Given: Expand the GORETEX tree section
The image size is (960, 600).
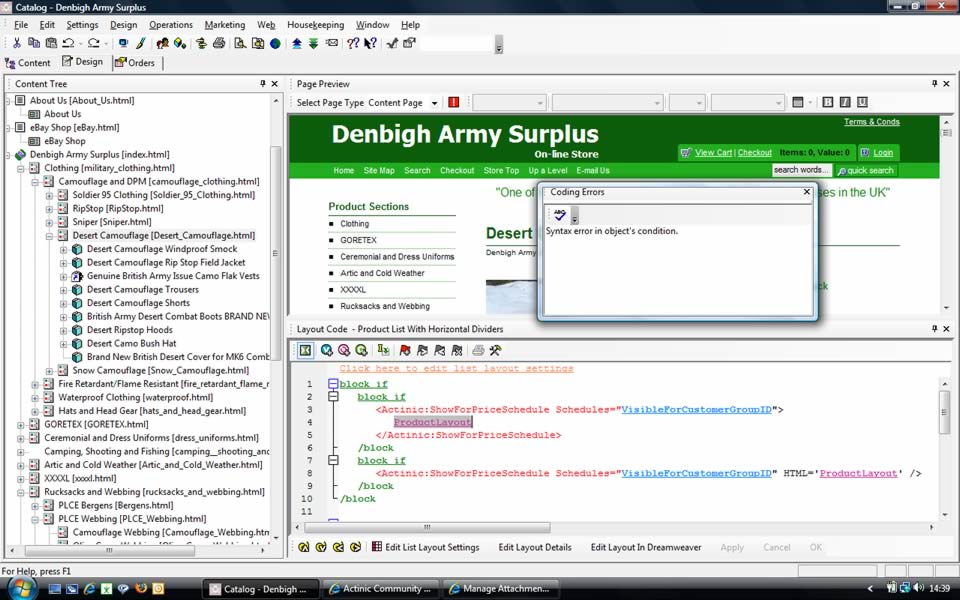Looking at the screenshot, I should [21, 424].
